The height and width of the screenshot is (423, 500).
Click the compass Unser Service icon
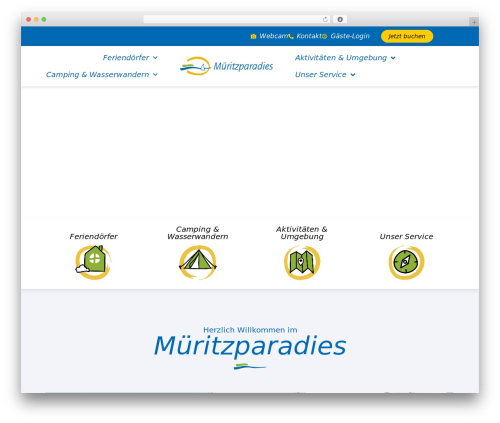[x=406, y=262]
